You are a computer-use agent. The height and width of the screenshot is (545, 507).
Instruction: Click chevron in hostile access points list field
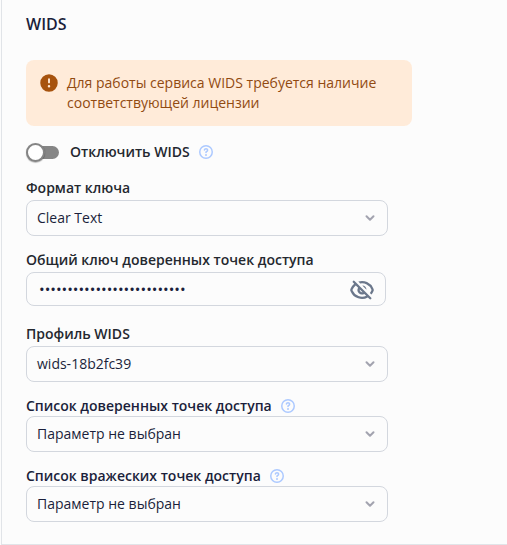tap(370, 504)
